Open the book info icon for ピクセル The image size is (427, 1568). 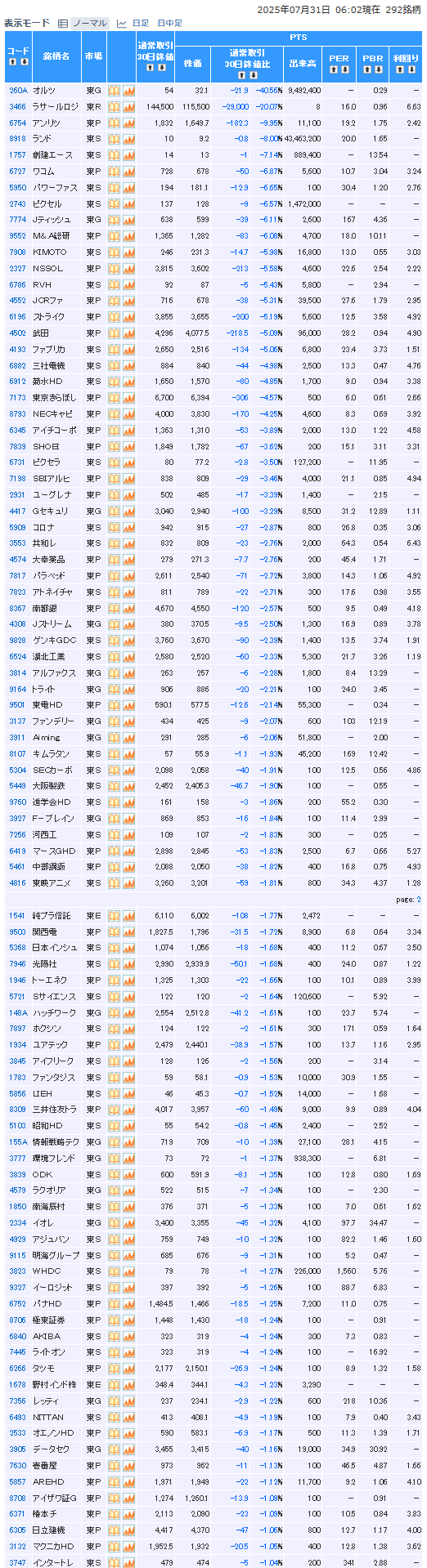click(115, 203)
